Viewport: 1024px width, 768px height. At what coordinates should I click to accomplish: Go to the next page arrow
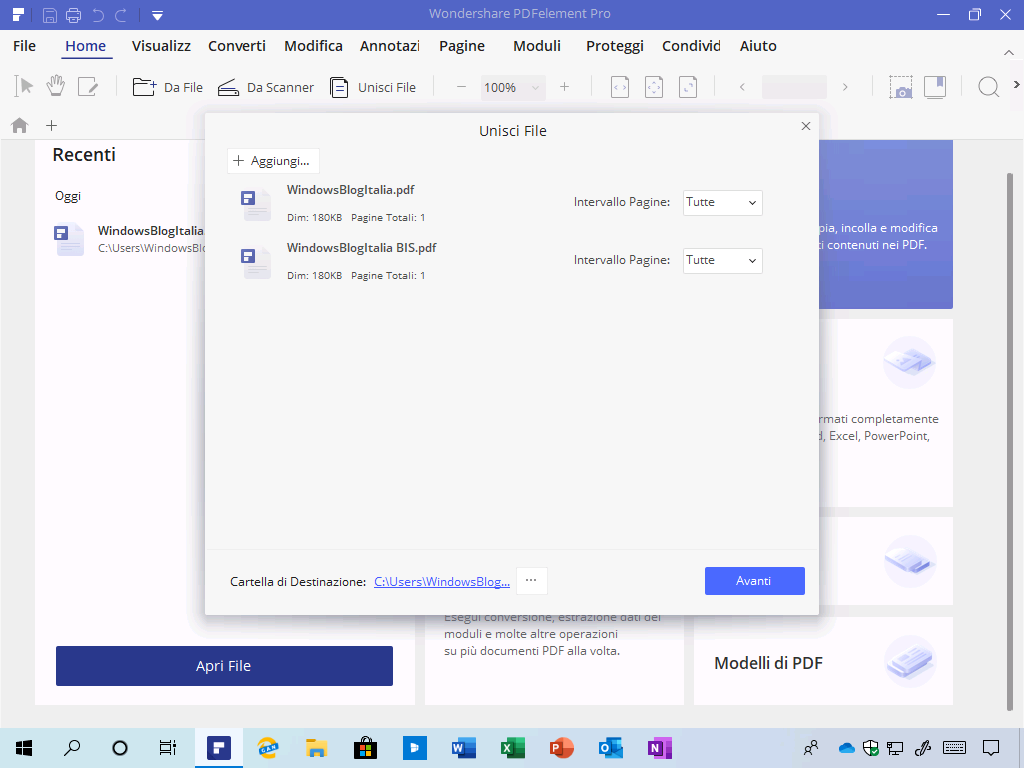pos(845,87)
